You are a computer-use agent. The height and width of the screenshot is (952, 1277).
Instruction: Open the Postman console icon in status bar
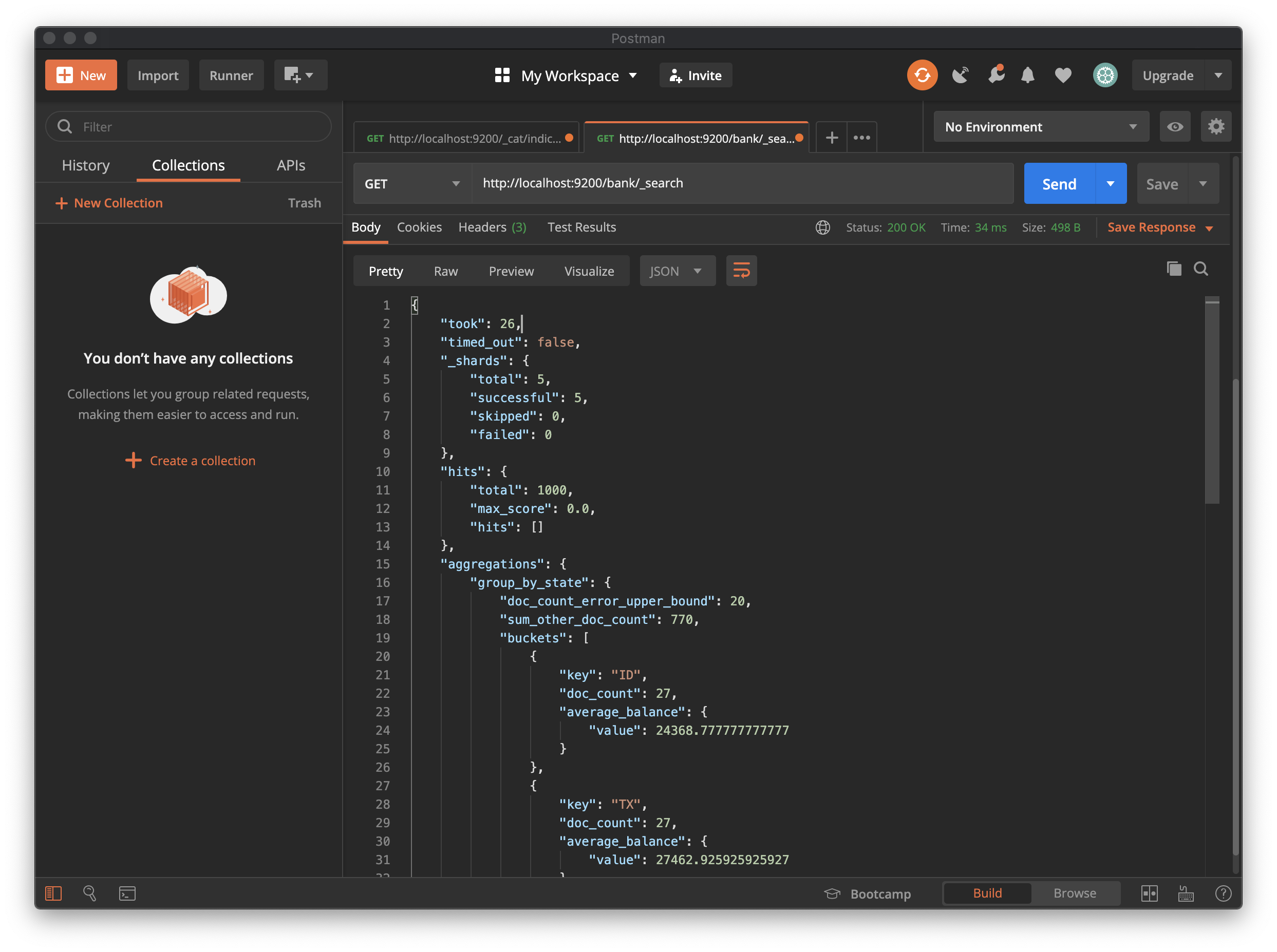pyautogui.click(x=127, y=893)
